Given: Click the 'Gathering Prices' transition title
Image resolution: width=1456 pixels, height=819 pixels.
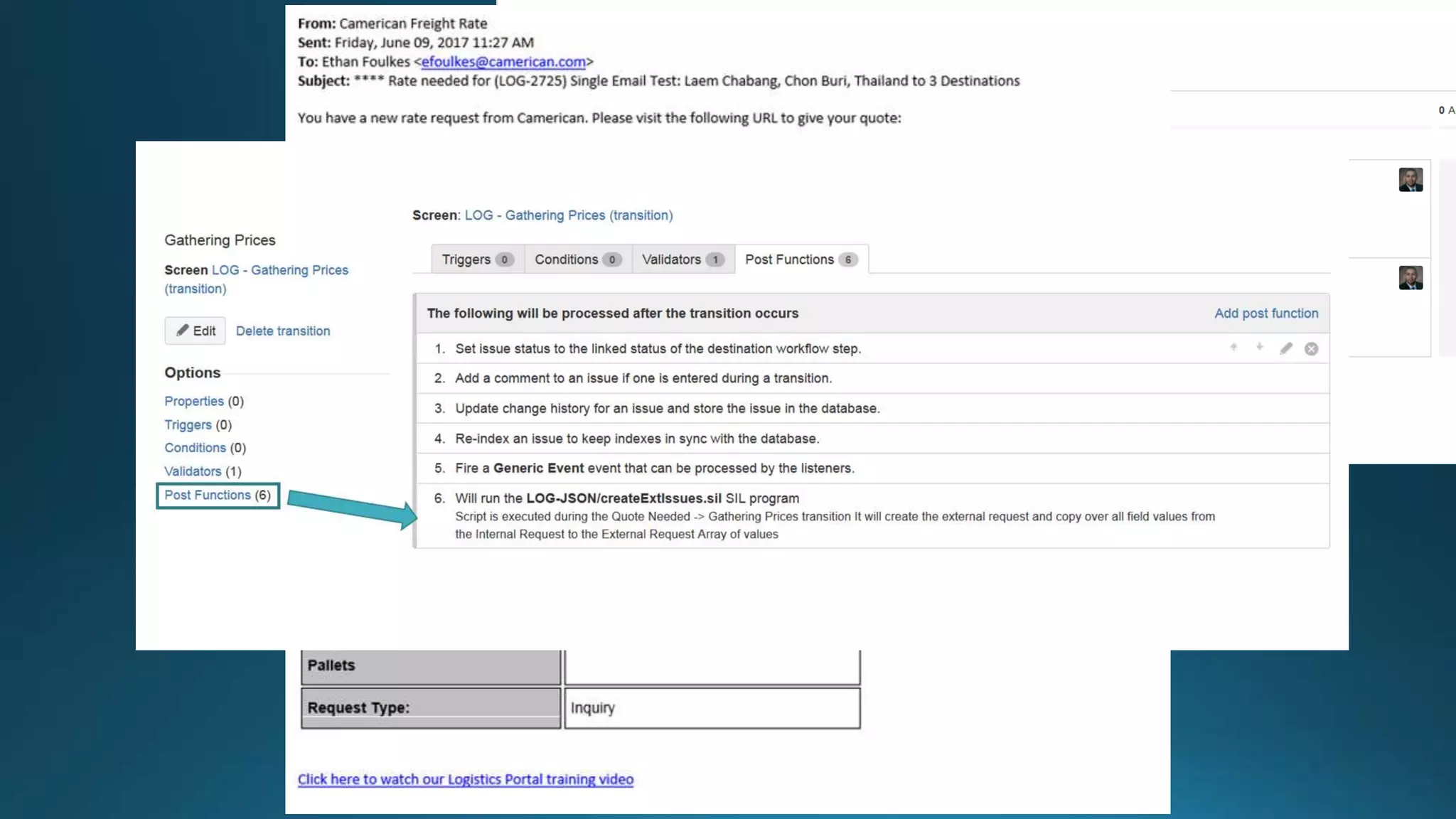Looking at the screenshot, I should 220,240.
